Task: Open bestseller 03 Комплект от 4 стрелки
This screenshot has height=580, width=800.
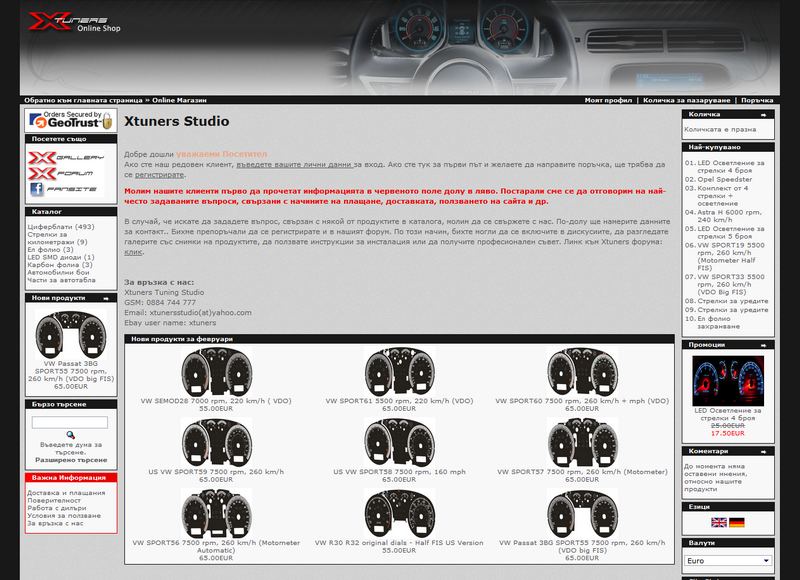Action: point(723,195)
